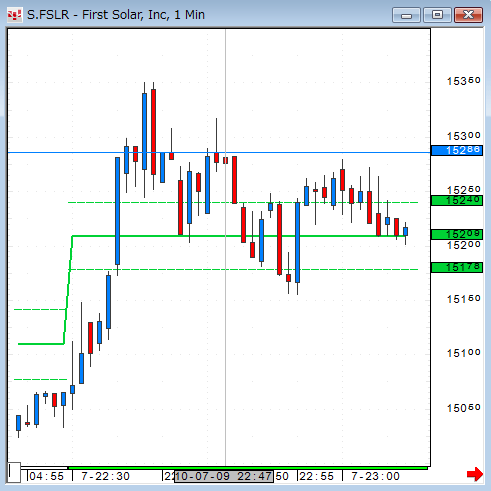Select the blue 15286 price label
Viewport: 491px width, 491px height.
(x=457, y=150)
